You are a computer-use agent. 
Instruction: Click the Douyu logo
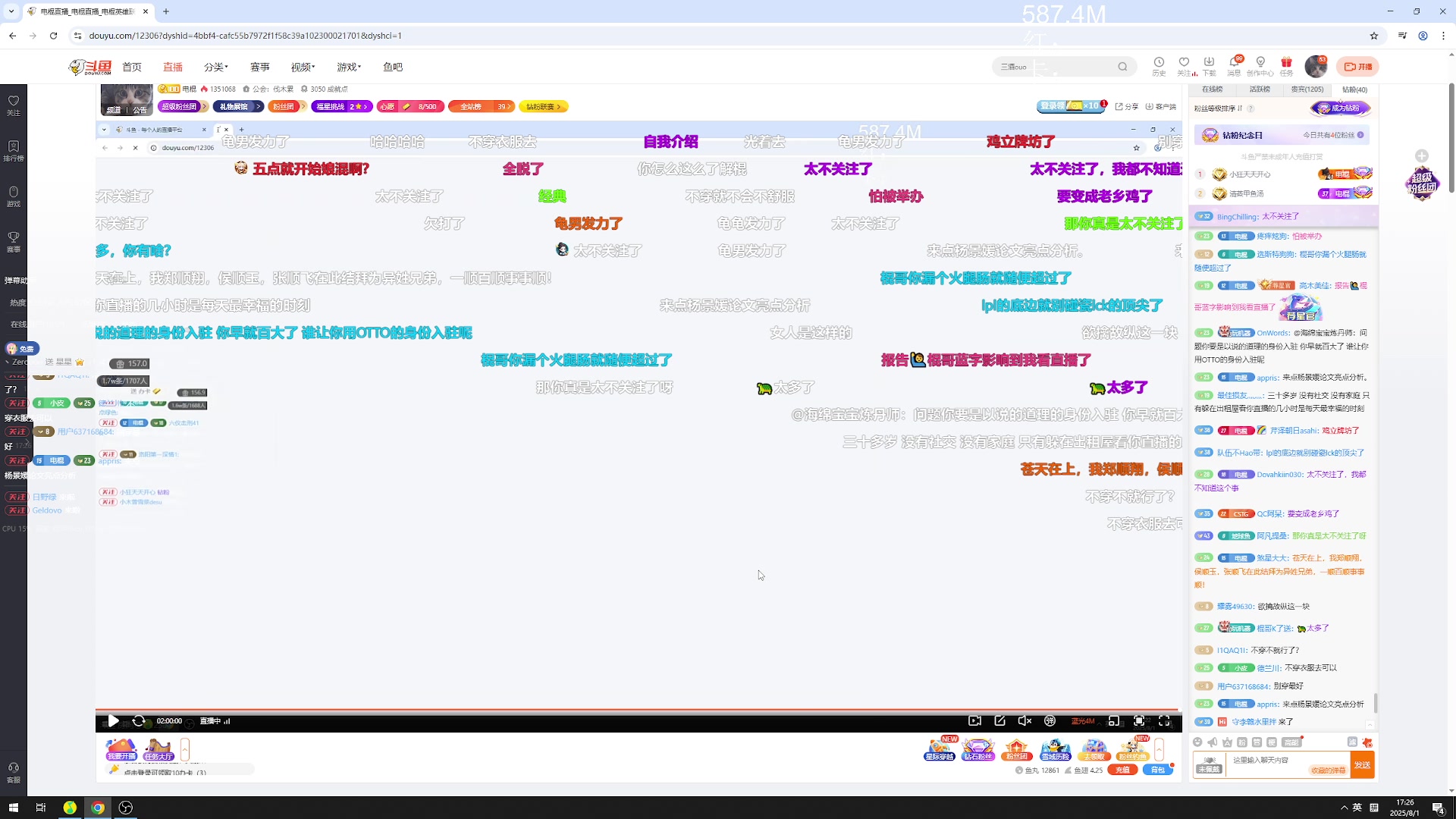point(90,67)
